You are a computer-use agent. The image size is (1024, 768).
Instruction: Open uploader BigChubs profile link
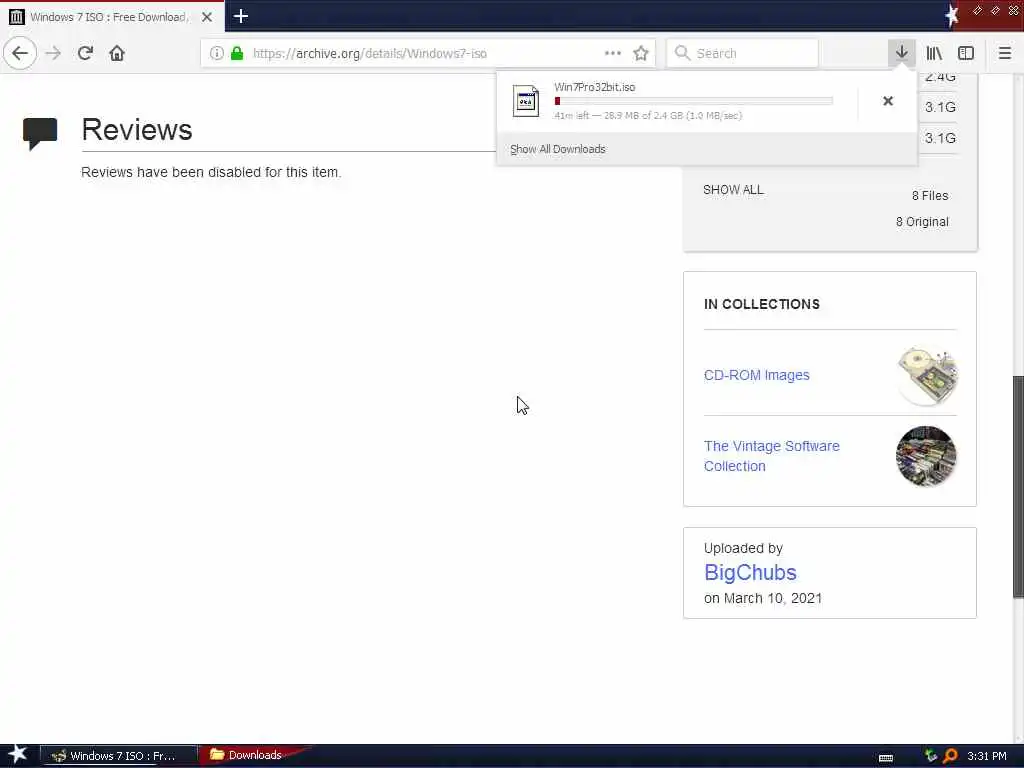point(750,572)
